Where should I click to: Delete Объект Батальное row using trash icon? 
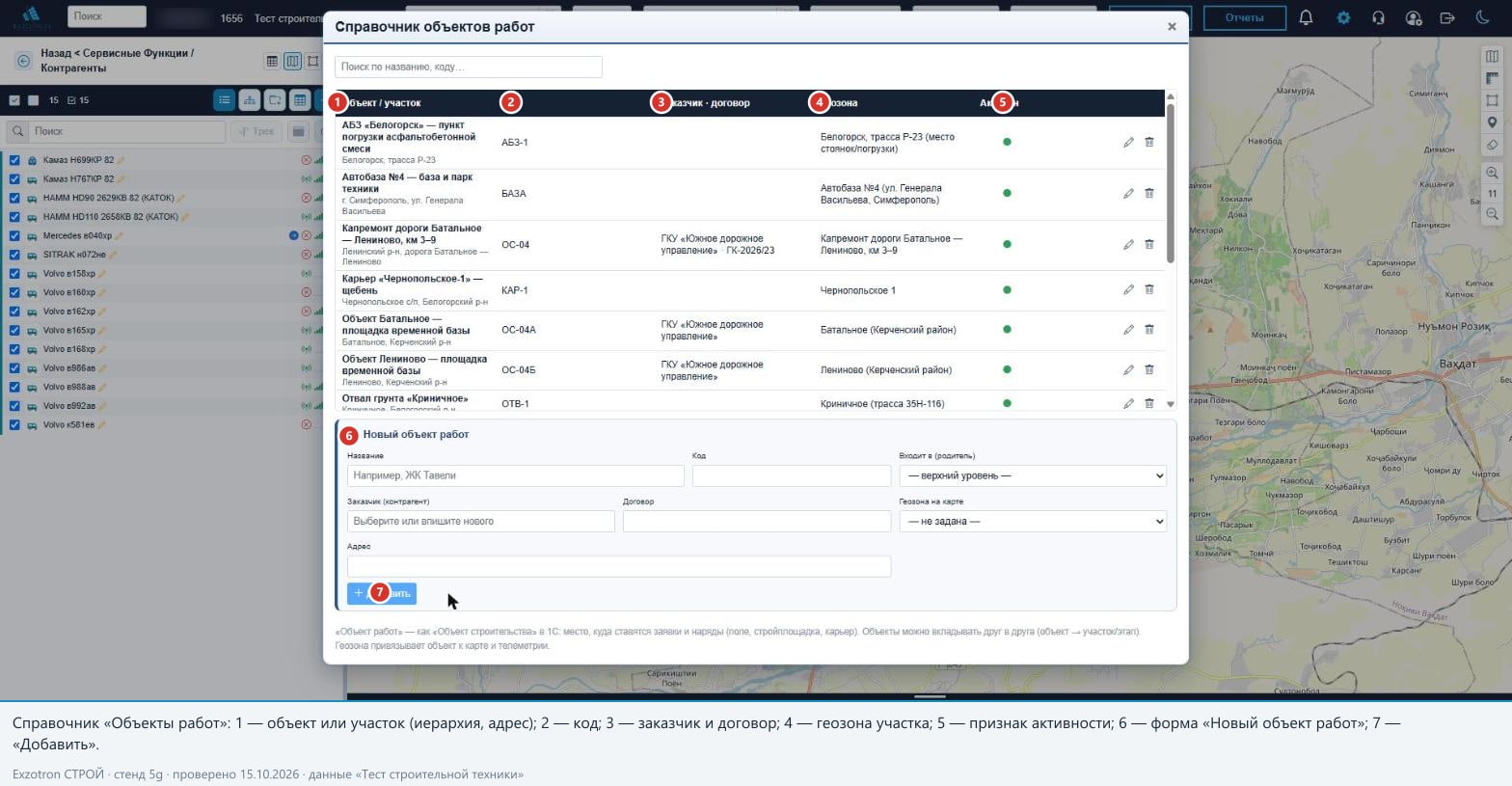1149,330
